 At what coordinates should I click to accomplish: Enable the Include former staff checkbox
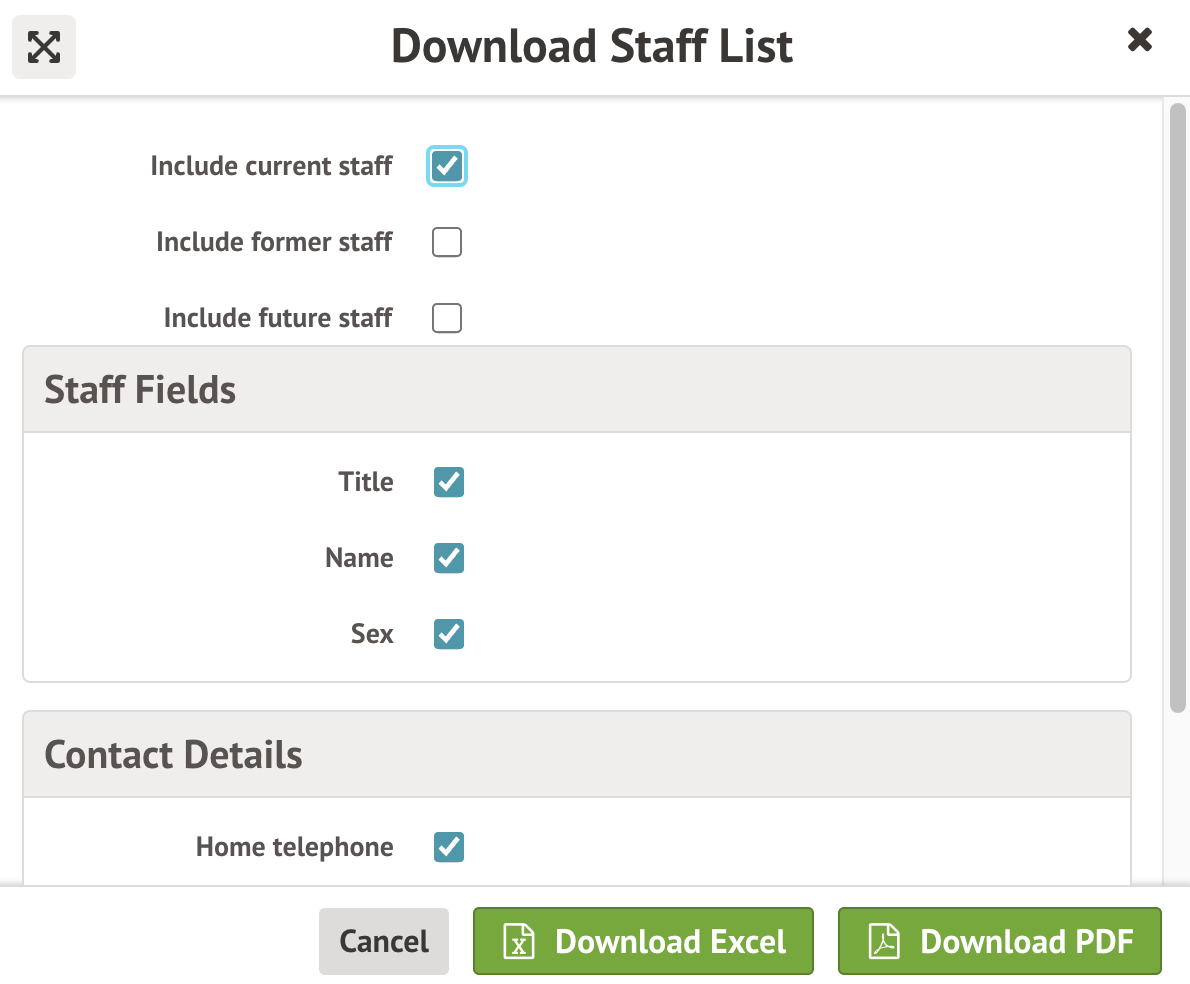point(447,242)
